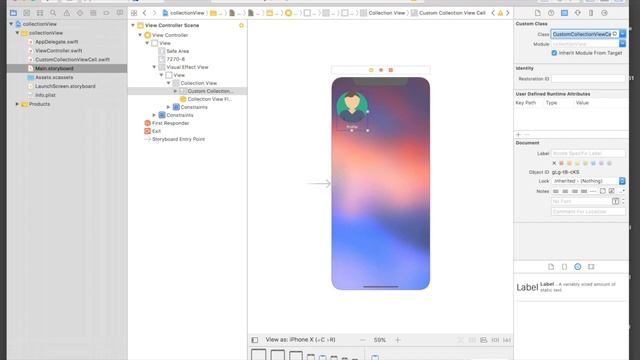Toggle Inherit Module From Target checkbox
This screenshot has width=640, height=360.
pos(554,53)
